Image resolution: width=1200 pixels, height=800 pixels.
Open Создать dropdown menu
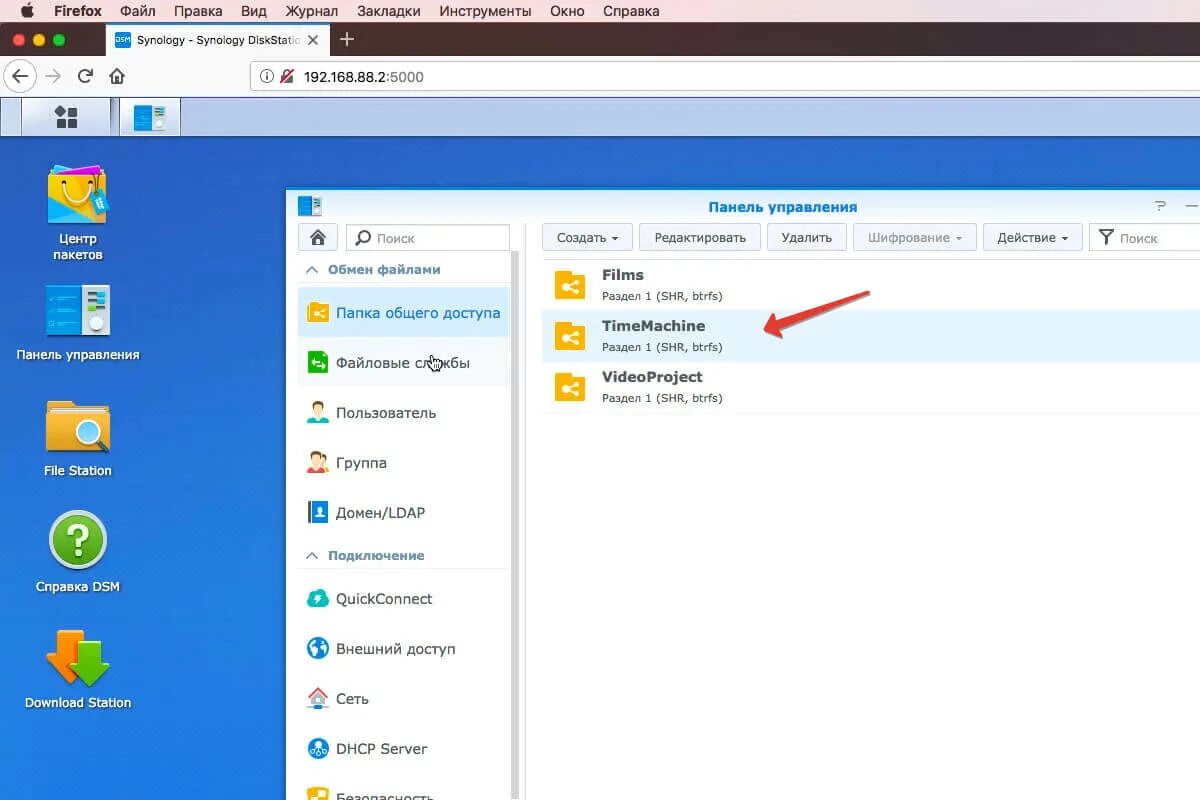pos(587,237)
